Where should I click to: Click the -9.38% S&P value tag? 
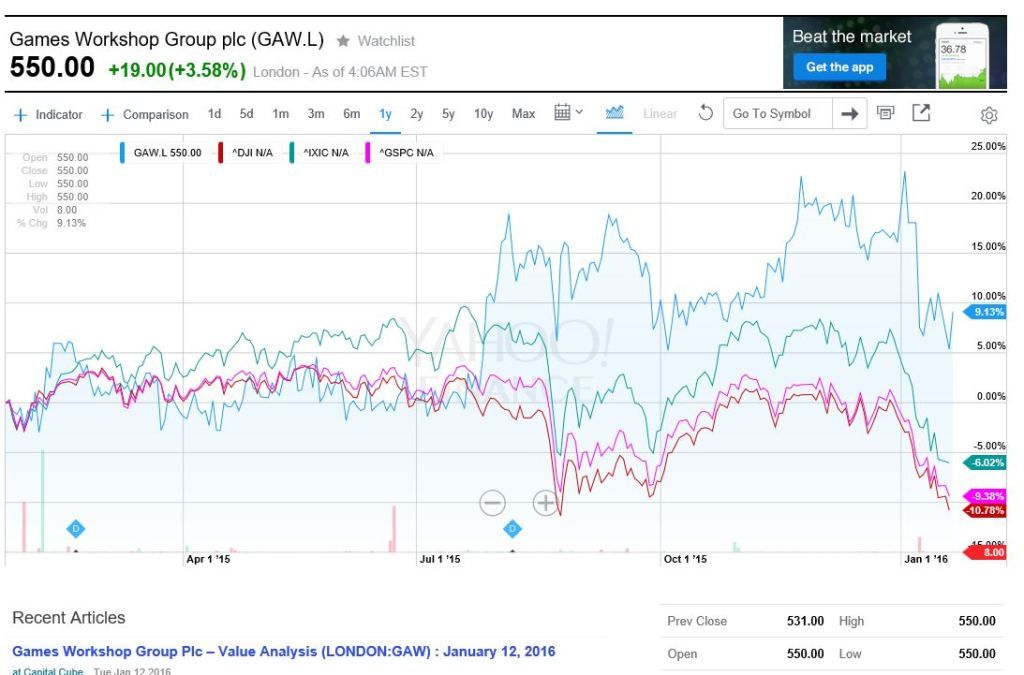tap(985, 496)
